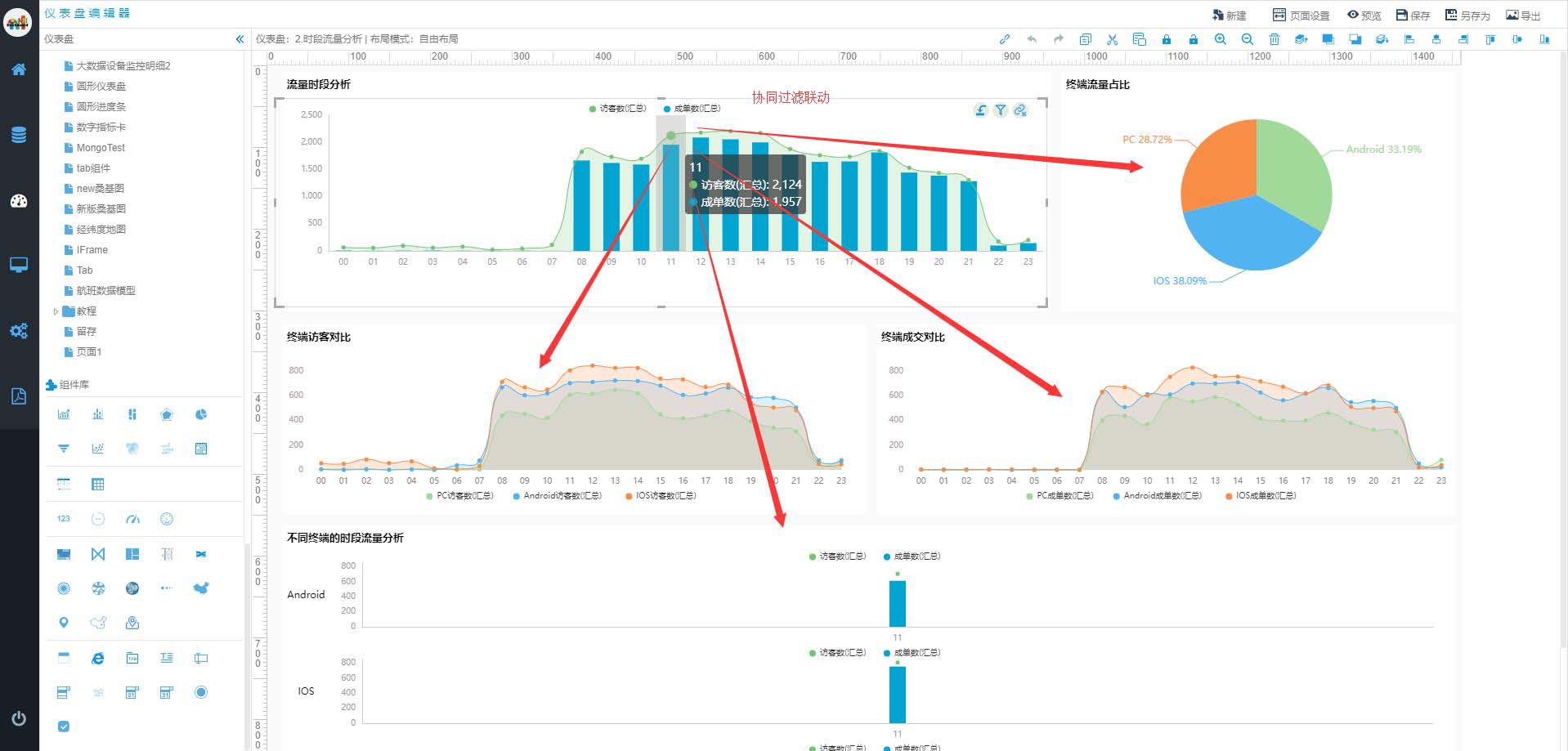Viewport: 1568px width, 751px height.
Task: Open the database icon in left sidebar
Action: 19,135
